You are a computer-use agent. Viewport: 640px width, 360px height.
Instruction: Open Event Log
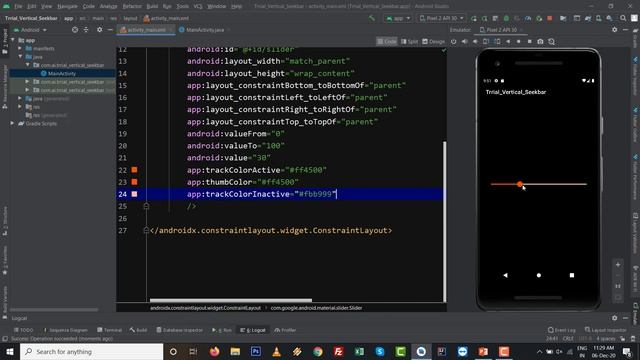click(x=562, y=330)
